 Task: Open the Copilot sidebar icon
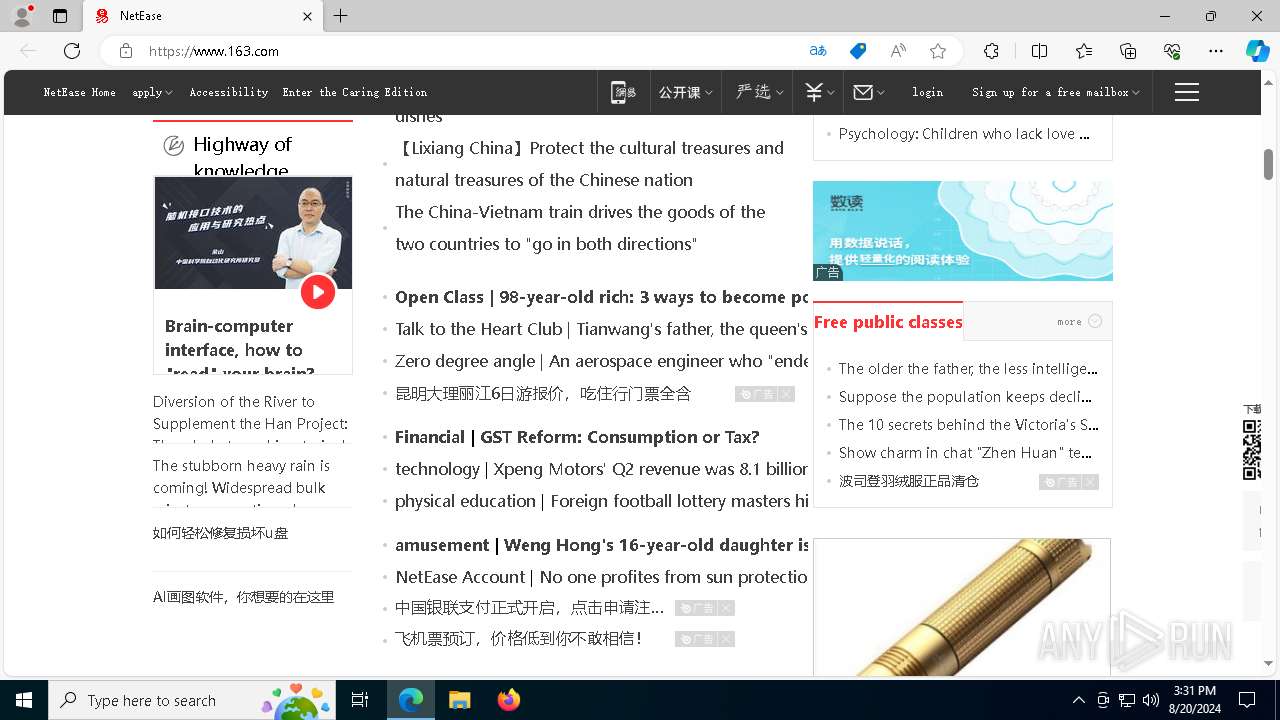1257,51
